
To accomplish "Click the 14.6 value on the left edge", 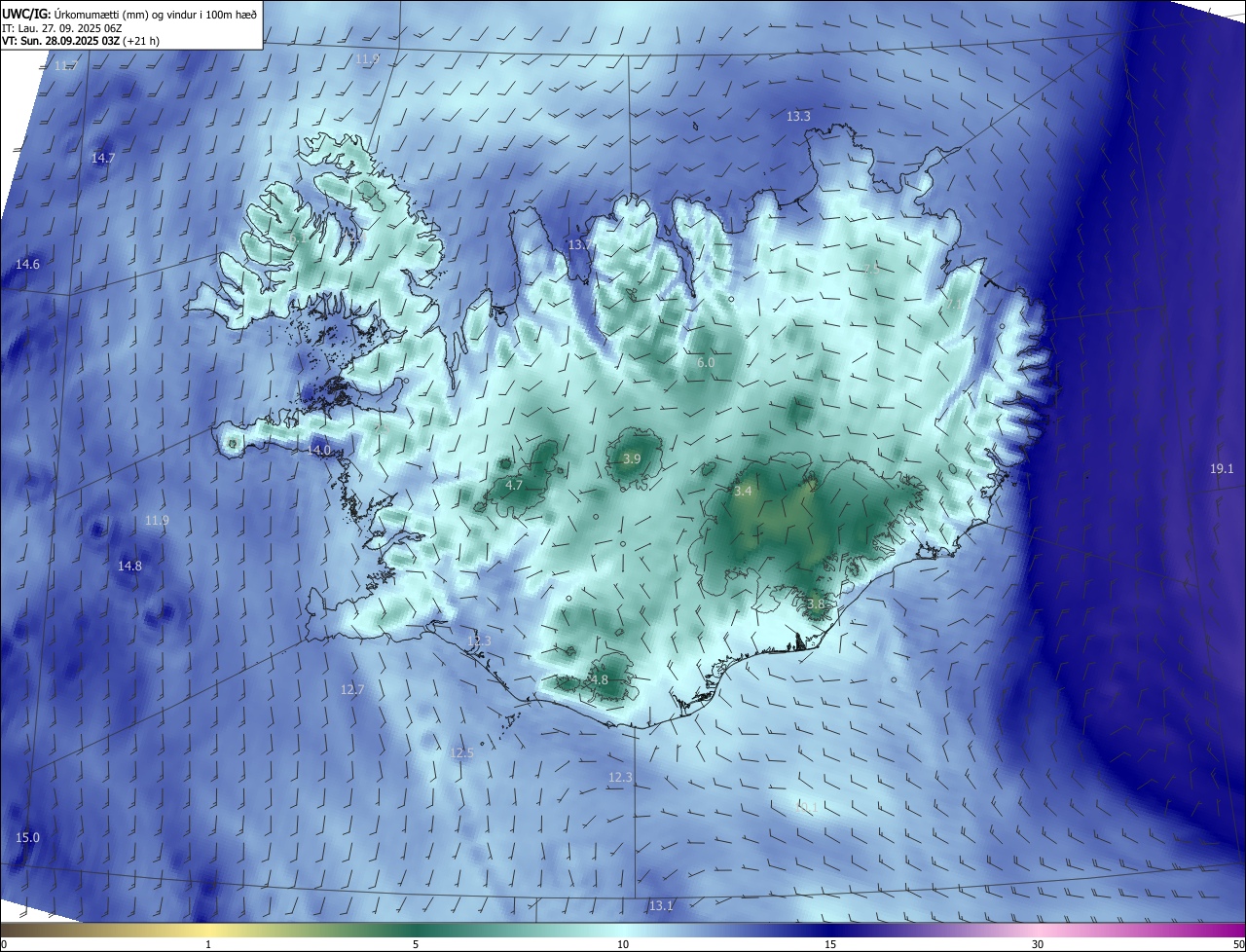I will pos(27,265).
